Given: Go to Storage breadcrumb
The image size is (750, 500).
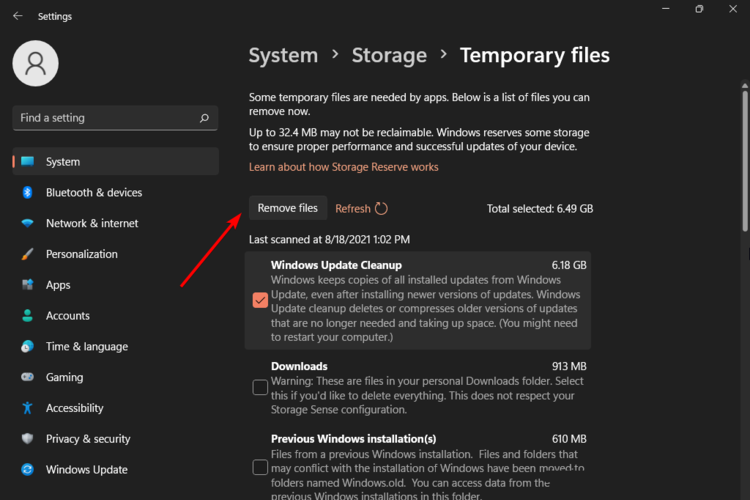Looking at the screenshot, I should [389, 56].
